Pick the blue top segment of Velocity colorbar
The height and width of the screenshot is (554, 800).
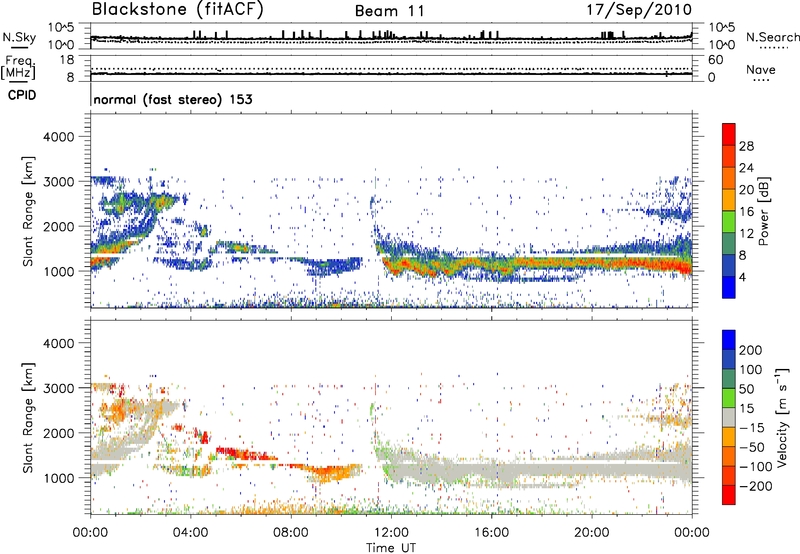(x=729, y=340)
